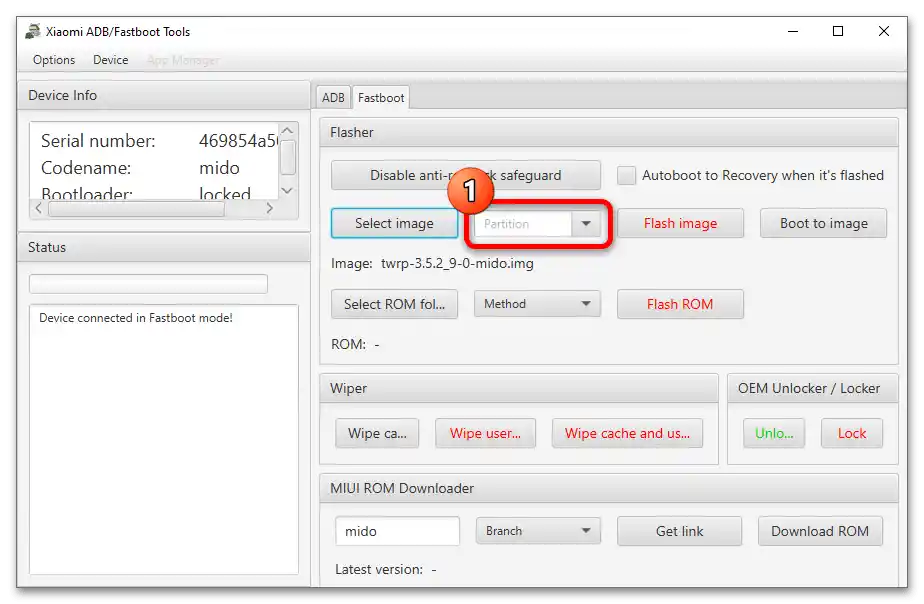Click the Xiaomi ADB/Fastboot Tools app icon
924x604 pixels.
point(33,31)
